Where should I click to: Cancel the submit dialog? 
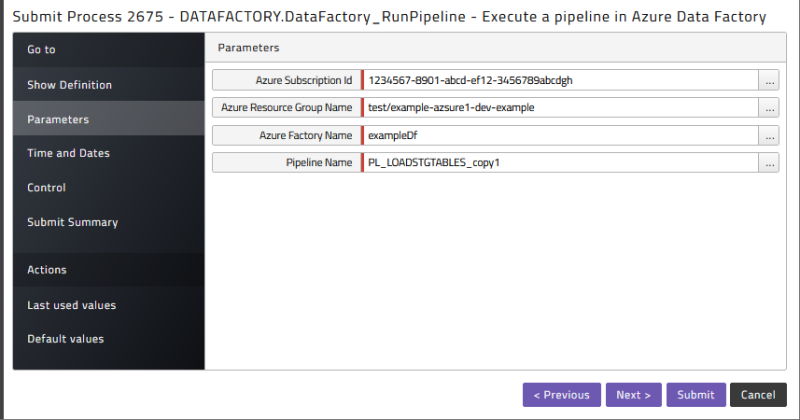[x=758, y=394]
